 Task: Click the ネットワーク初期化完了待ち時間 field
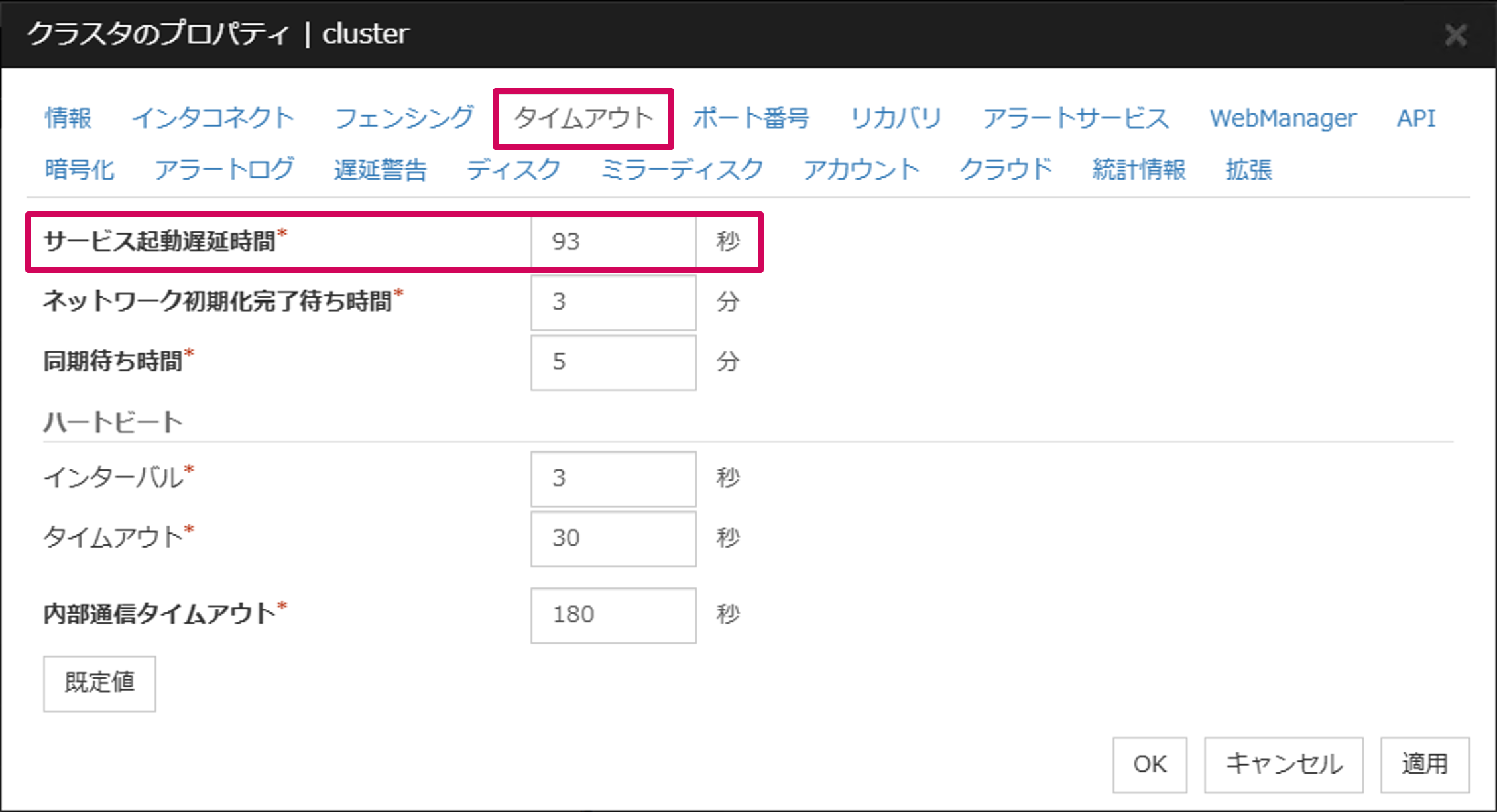613,302
